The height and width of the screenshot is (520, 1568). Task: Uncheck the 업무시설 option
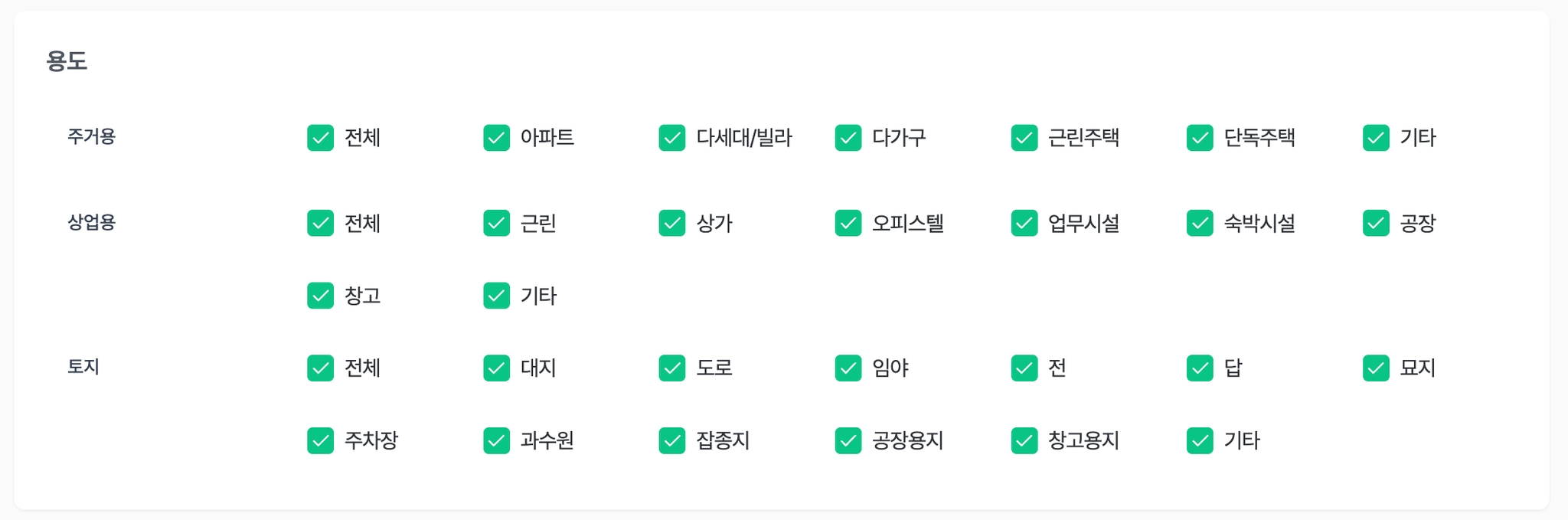point(1024,224)
